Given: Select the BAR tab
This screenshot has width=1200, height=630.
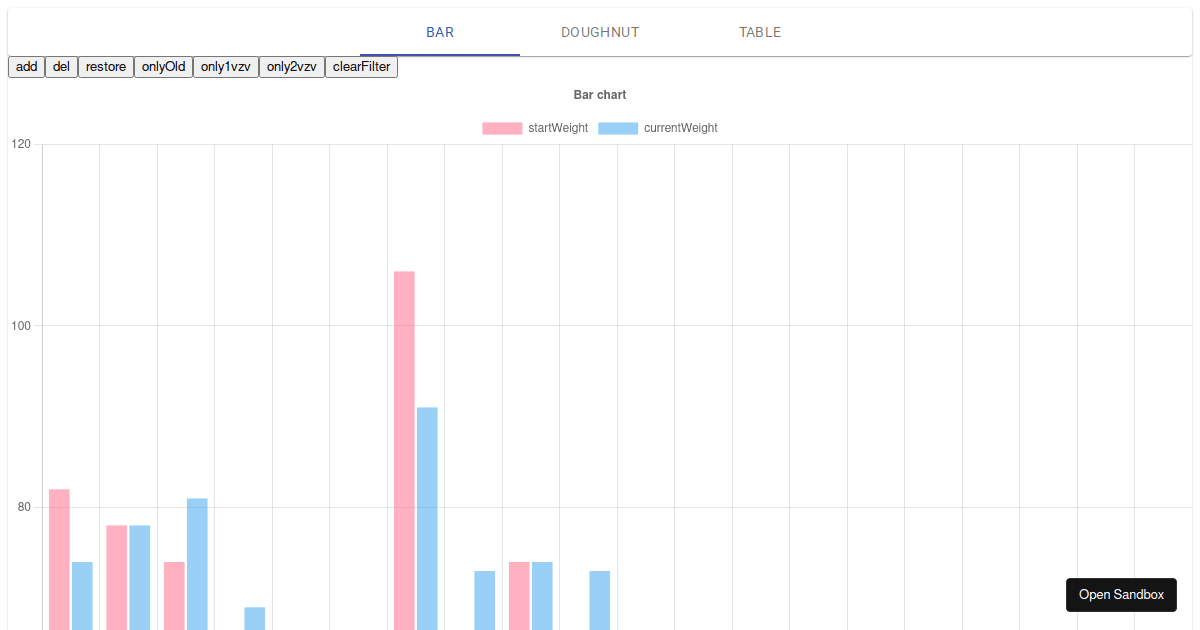Looking at the screenshot, I should click(x=440, y=32).
